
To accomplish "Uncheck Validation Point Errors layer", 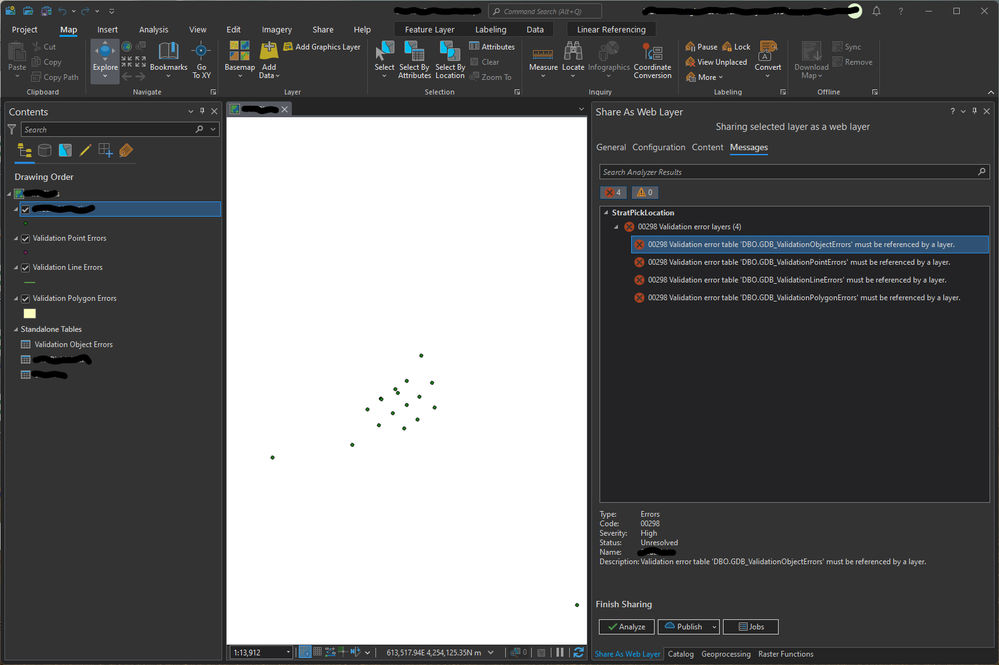I will [26, 239].
